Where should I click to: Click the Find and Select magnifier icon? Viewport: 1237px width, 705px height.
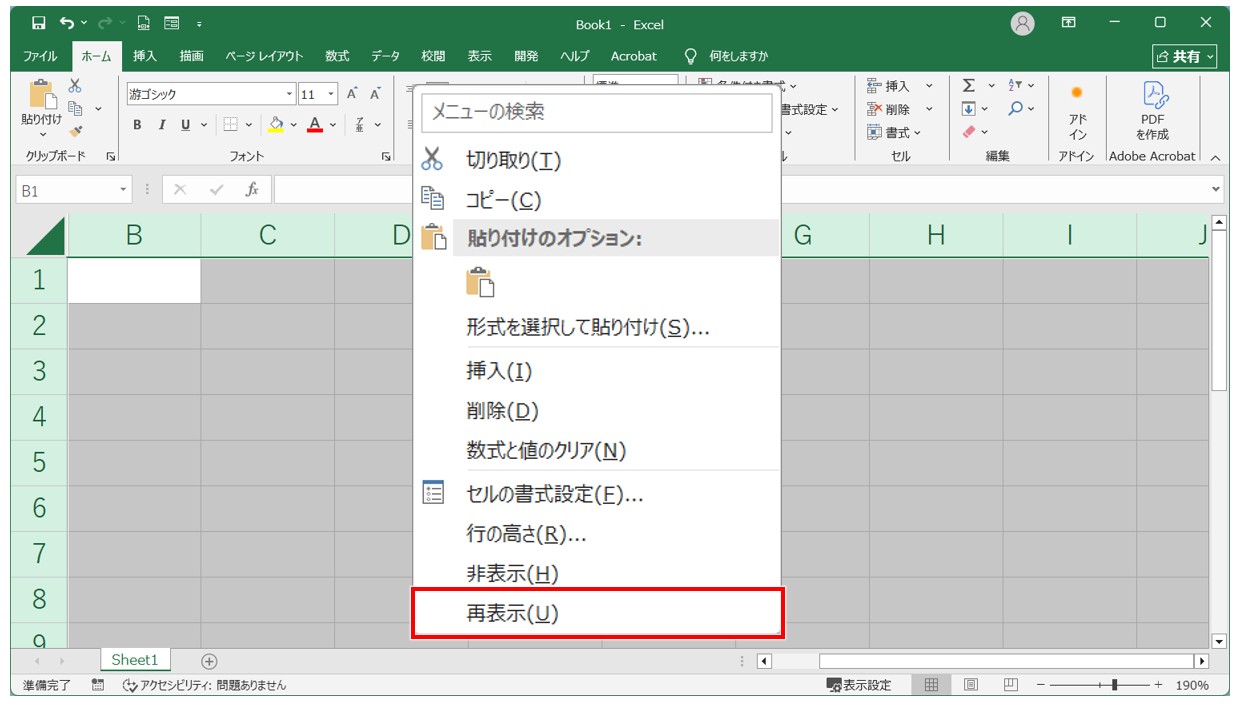click(1015, 109)
